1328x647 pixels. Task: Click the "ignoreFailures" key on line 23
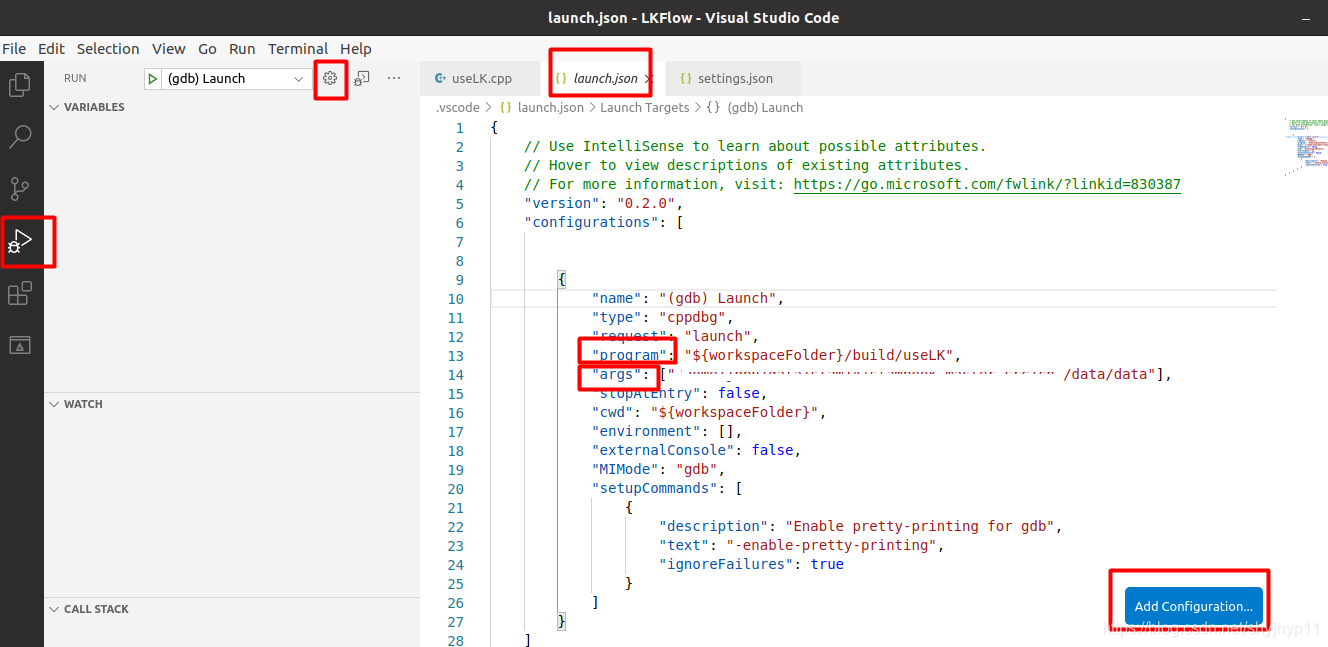pyautogui.click(x=727, y=564)
